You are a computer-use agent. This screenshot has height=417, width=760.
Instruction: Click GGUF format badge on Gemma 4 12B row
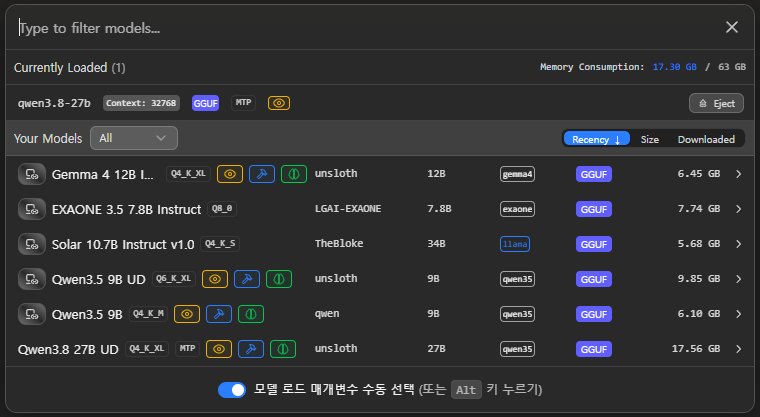594,174
